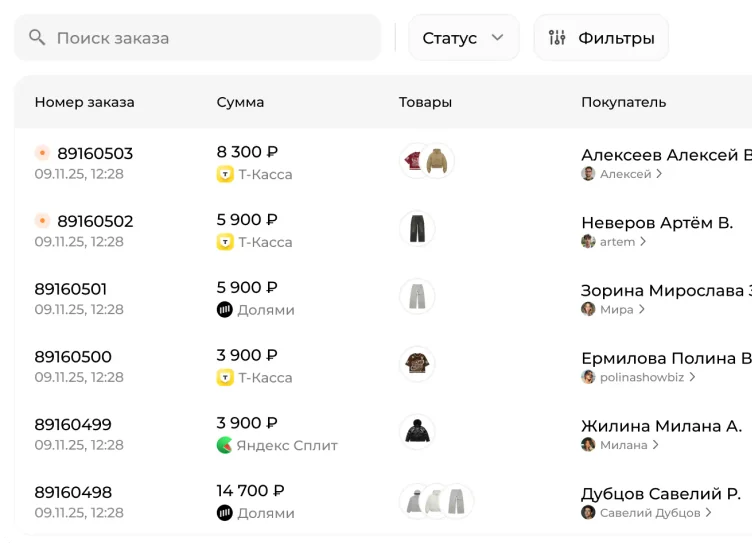Open the black puffer jacket thumbnail
This screenshot has height=549, width=752.
[x=417, y=432]
